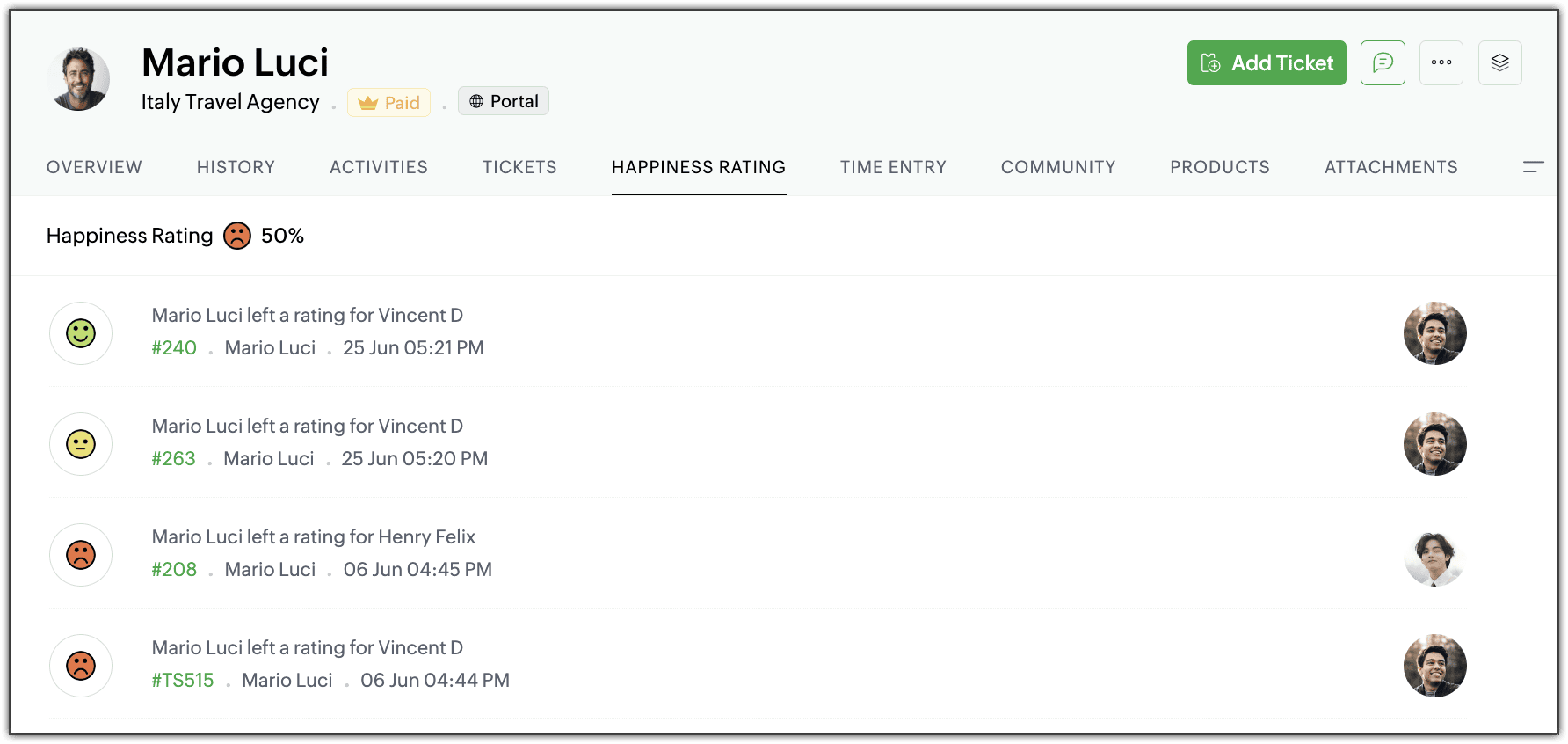Click the sad face icon on ticket #TS515
1568x744 pixels.
click(x=81, y=666)
